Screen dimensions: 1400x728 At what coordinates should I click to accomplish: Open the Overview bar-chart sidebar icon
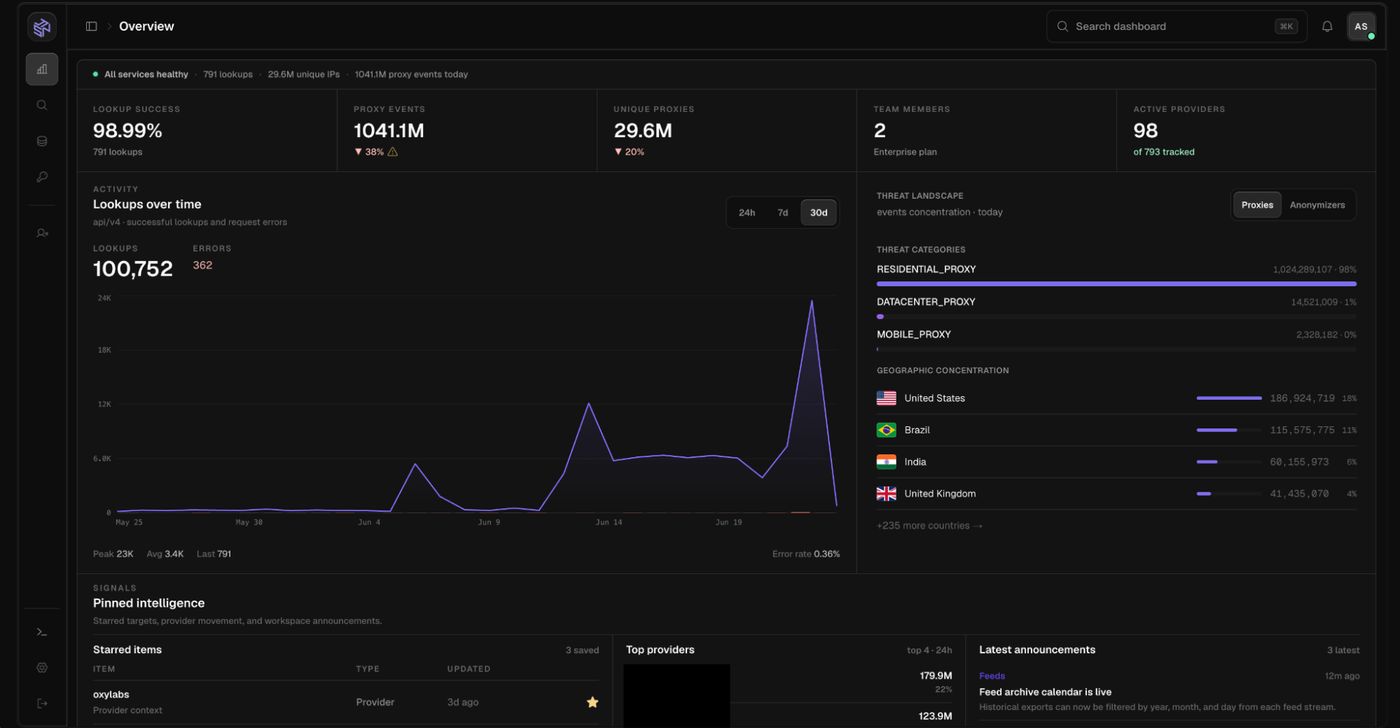tap(42, 69)
